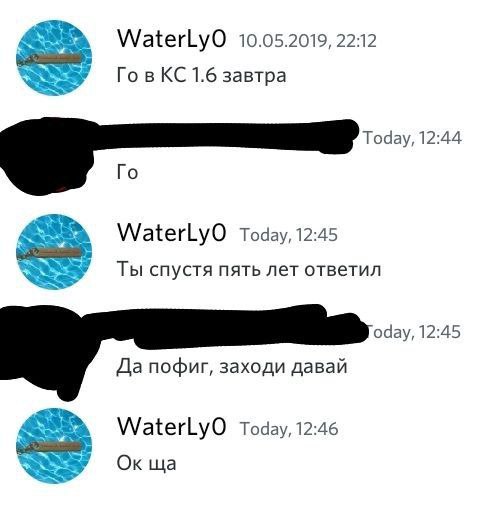
Task: Select the message 'Да пофиг, заходи давай'
Action: [x=232, y=367]
